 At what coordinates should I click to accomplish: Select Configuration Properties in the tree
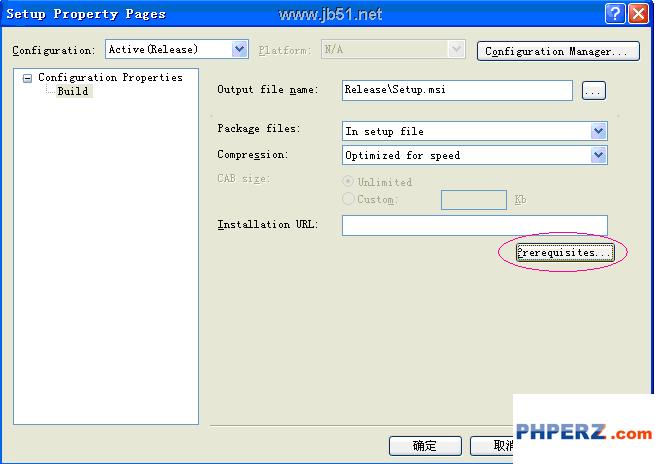(x=110, y=78)
